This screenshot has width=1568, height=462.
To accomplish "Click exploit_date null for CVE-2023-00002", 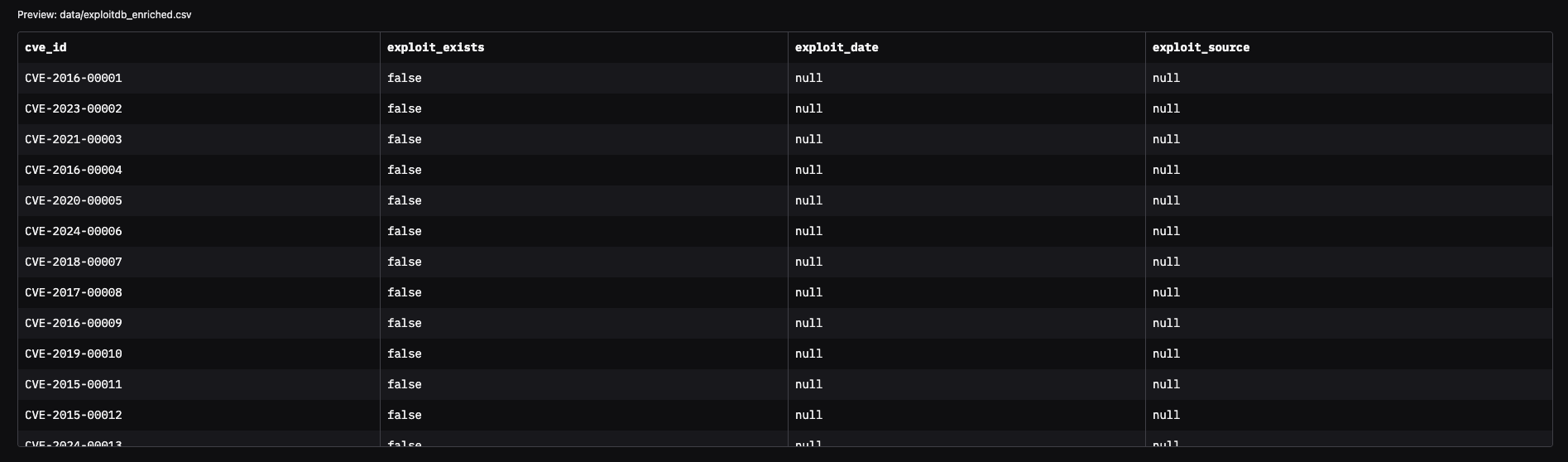I will [808, 108].
